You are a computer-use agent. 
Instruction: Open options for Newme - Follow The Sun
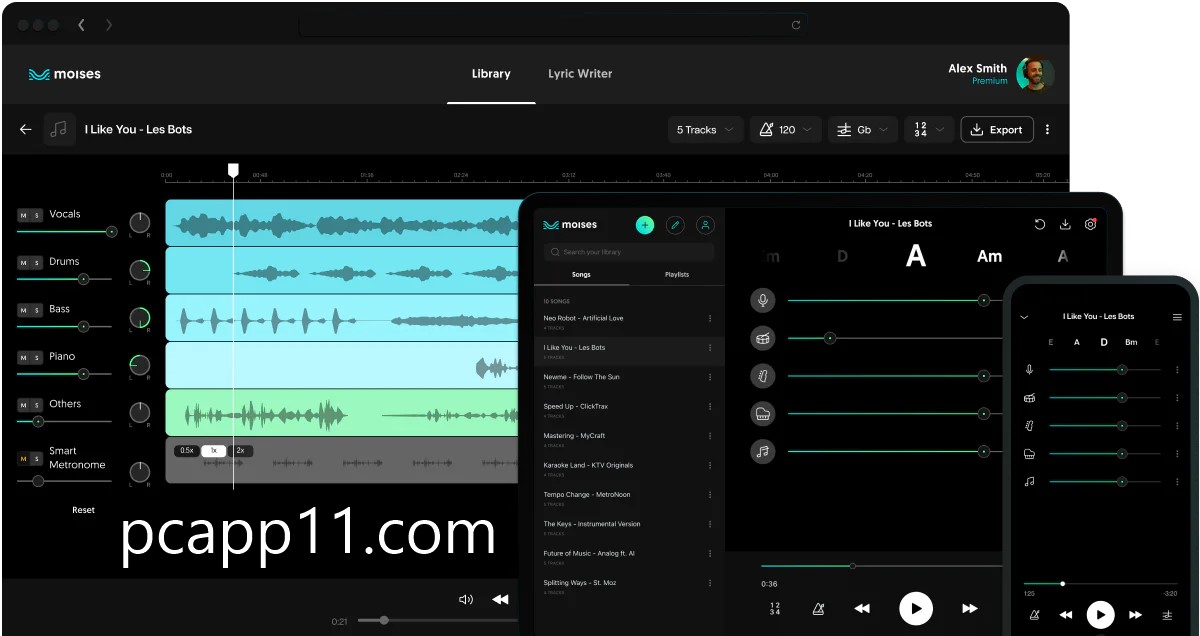click(710, 377)
